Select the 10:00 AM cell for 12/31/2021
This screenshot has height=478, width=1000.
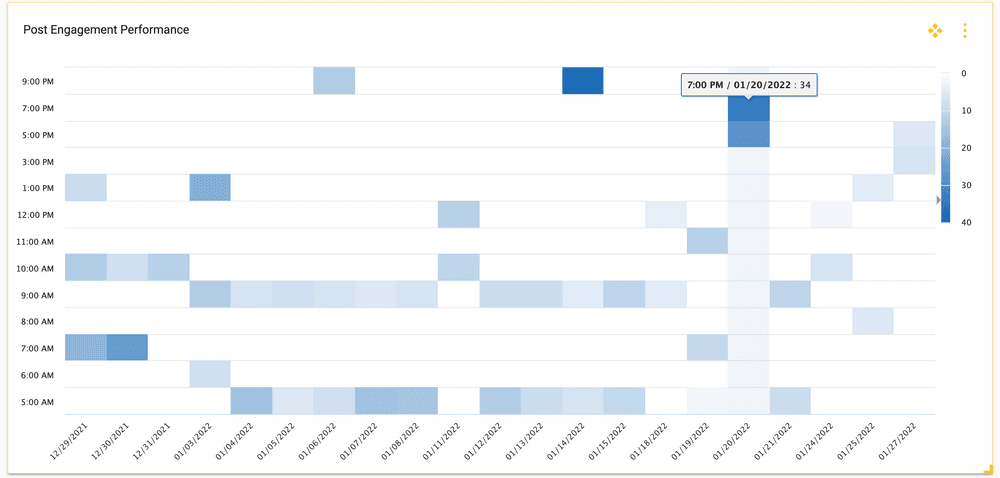168,267
